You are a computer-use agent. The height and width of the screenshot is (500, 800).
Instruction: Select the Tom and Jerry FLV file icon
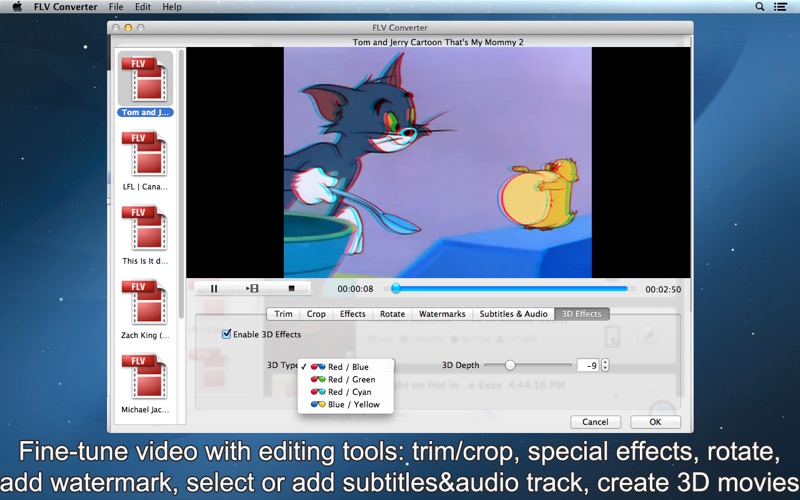[145, 79]
